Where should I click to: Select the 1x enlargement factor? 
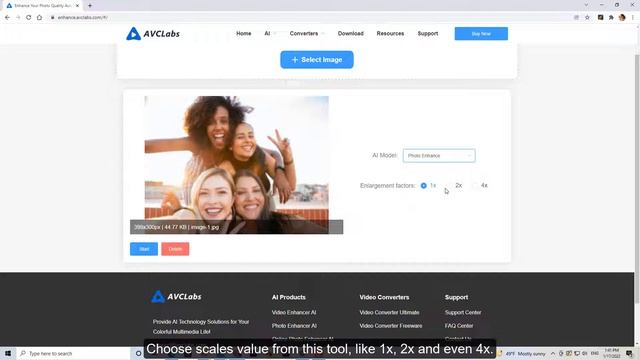424,186
